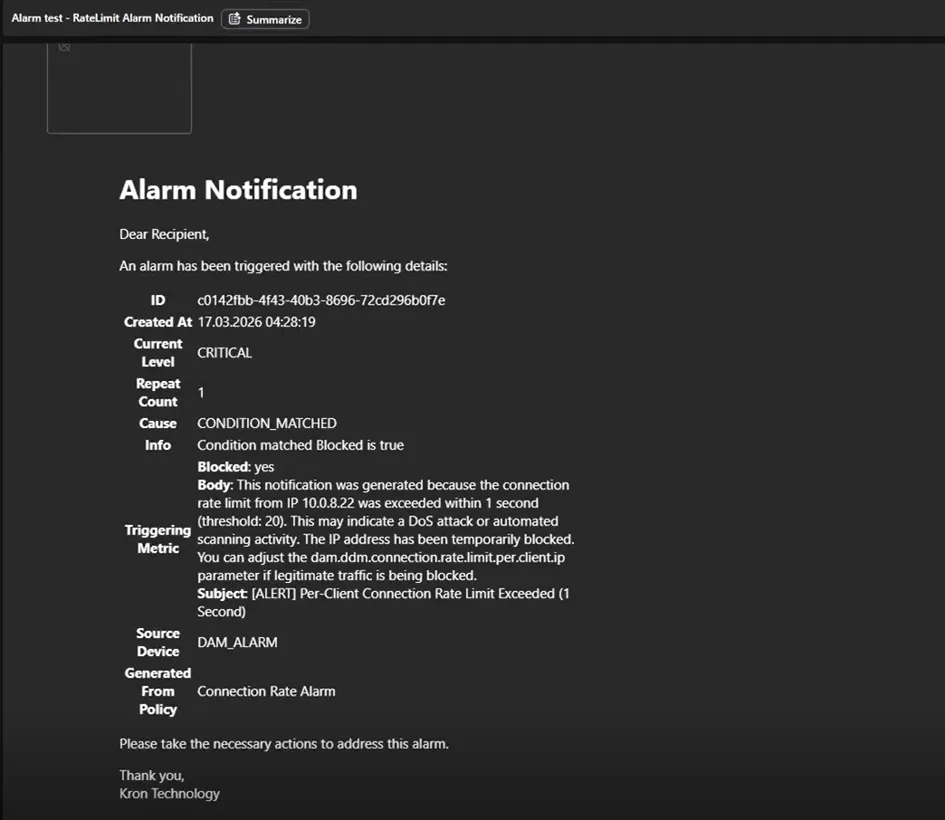
Task: Click the 'Triggering Metric' label
Action: click(158, 539)
